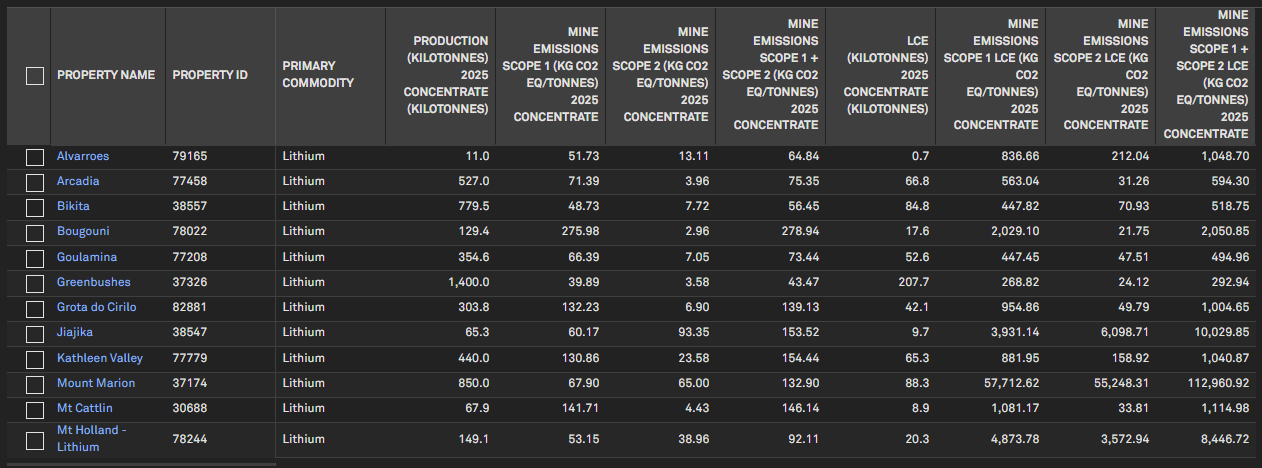This screenshot has width=1262, height=468.
Task: Click the Mine Emissions Scope 1 LCE header
Action: click(993, 75)
